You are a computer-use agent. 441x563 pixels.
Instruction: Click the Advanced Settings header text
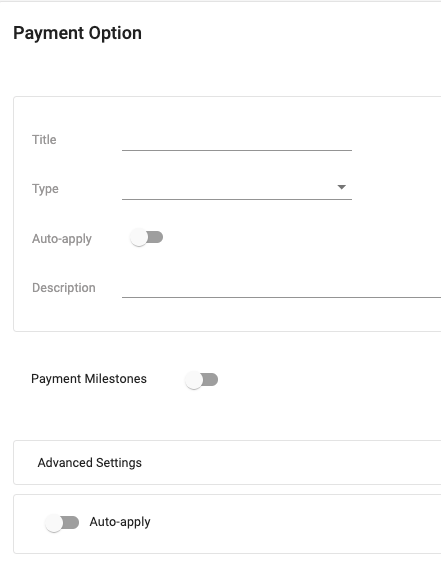(x=90, y=462)
